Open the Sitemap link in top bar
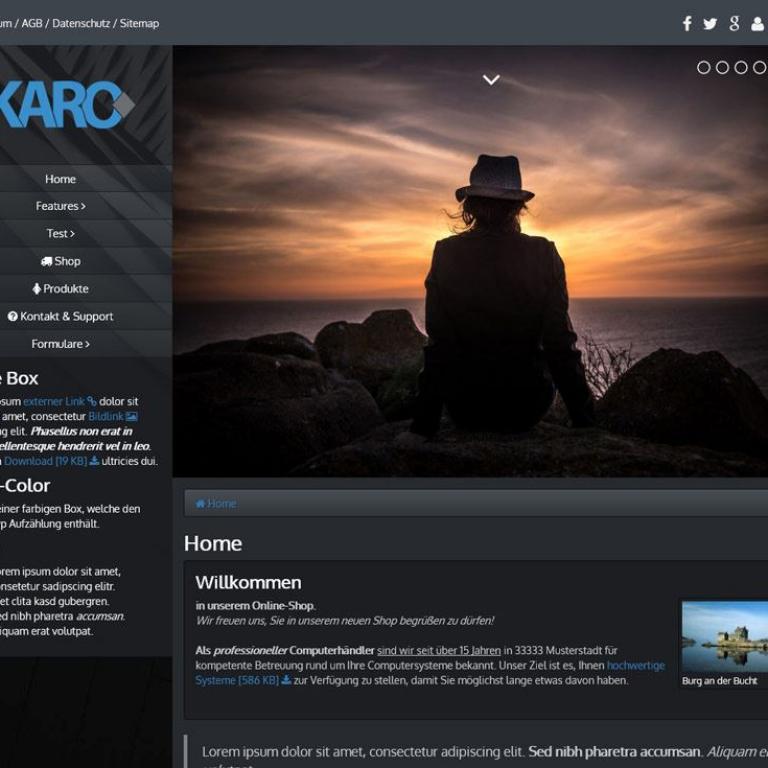Image resolution: width=768 pixels, height=768 pixels. (139, 23)
